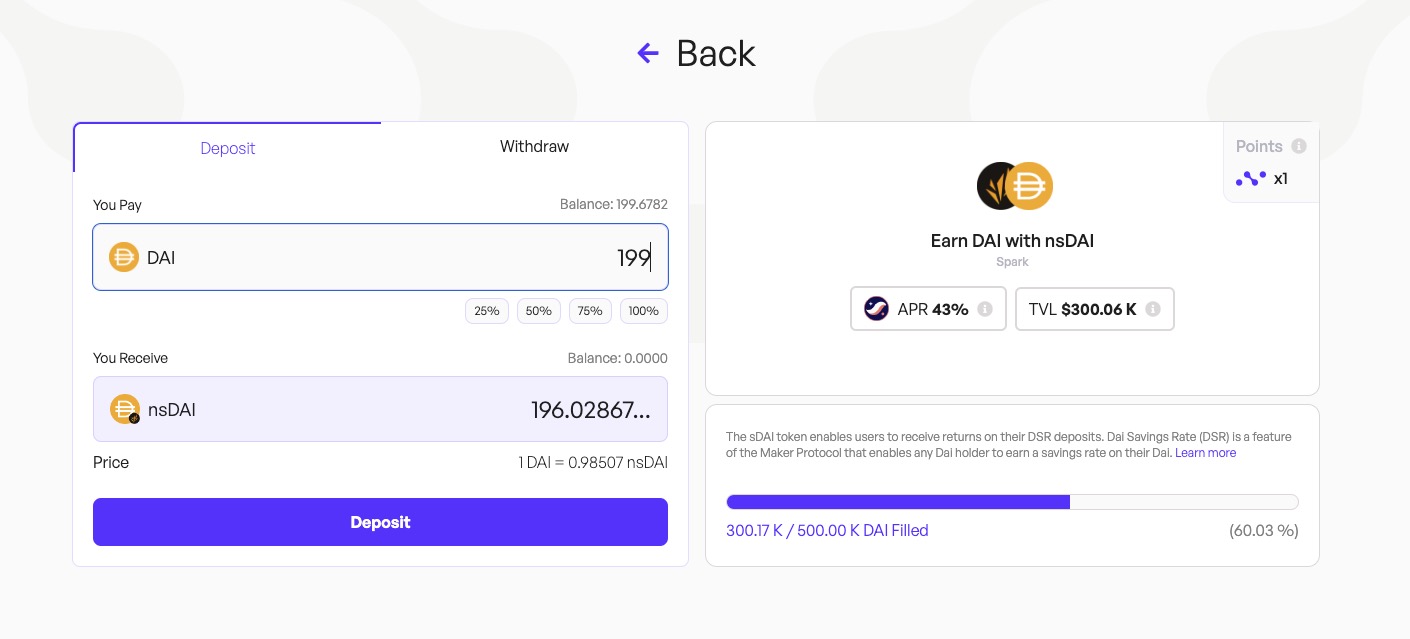This screenshot has height=639, width=1410.
Task: Choose the 25% amount preset
Action: point(487,311)
